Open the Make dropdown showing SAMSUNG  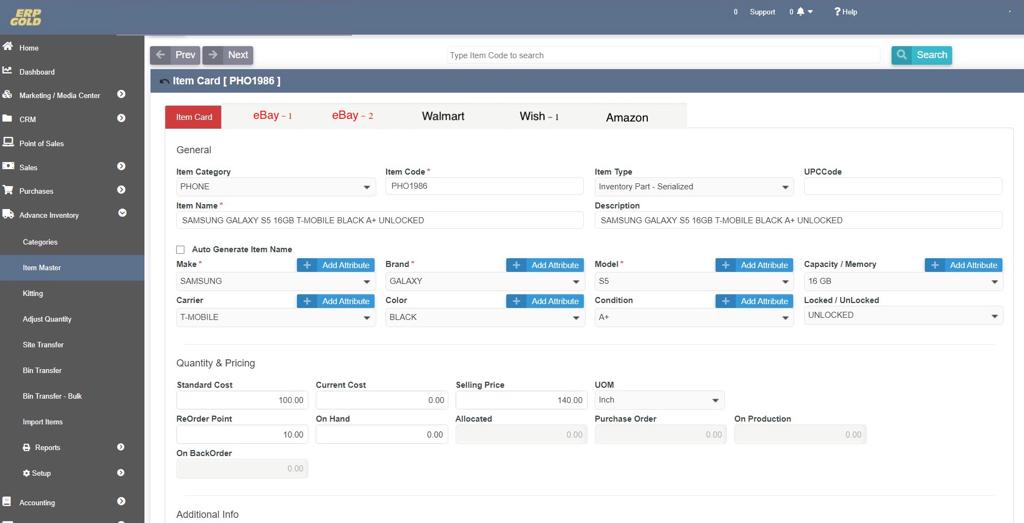[276, 281]
